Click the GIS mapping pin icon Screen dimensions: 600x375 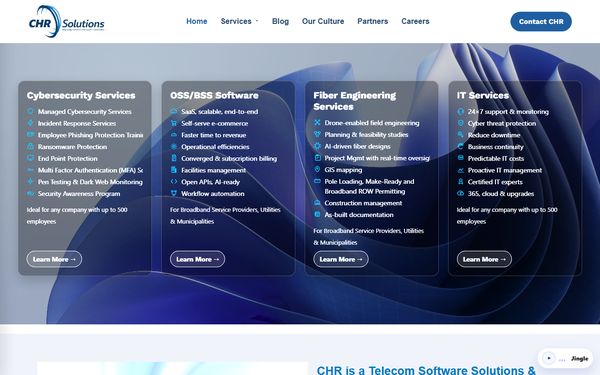317,170
